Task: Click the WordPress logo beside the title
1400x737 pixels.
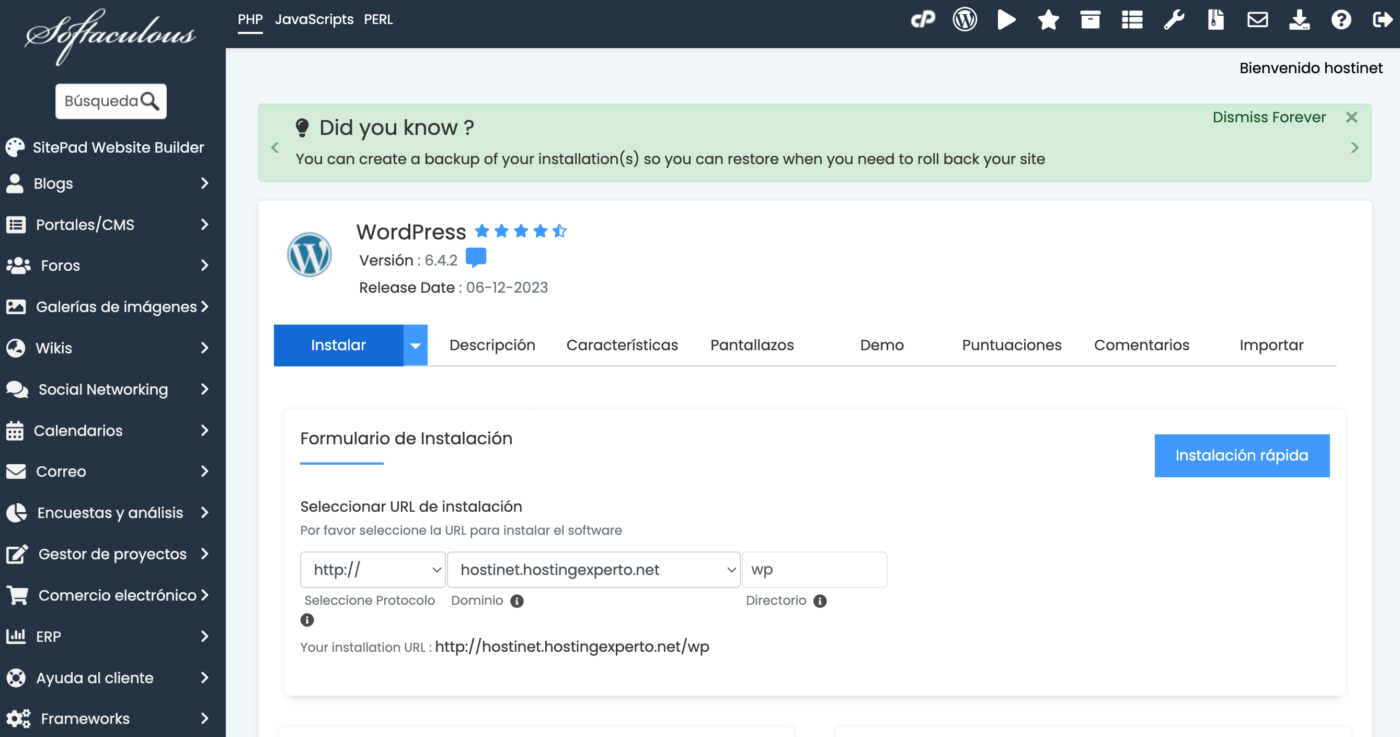Action: [x=309, y=255]
